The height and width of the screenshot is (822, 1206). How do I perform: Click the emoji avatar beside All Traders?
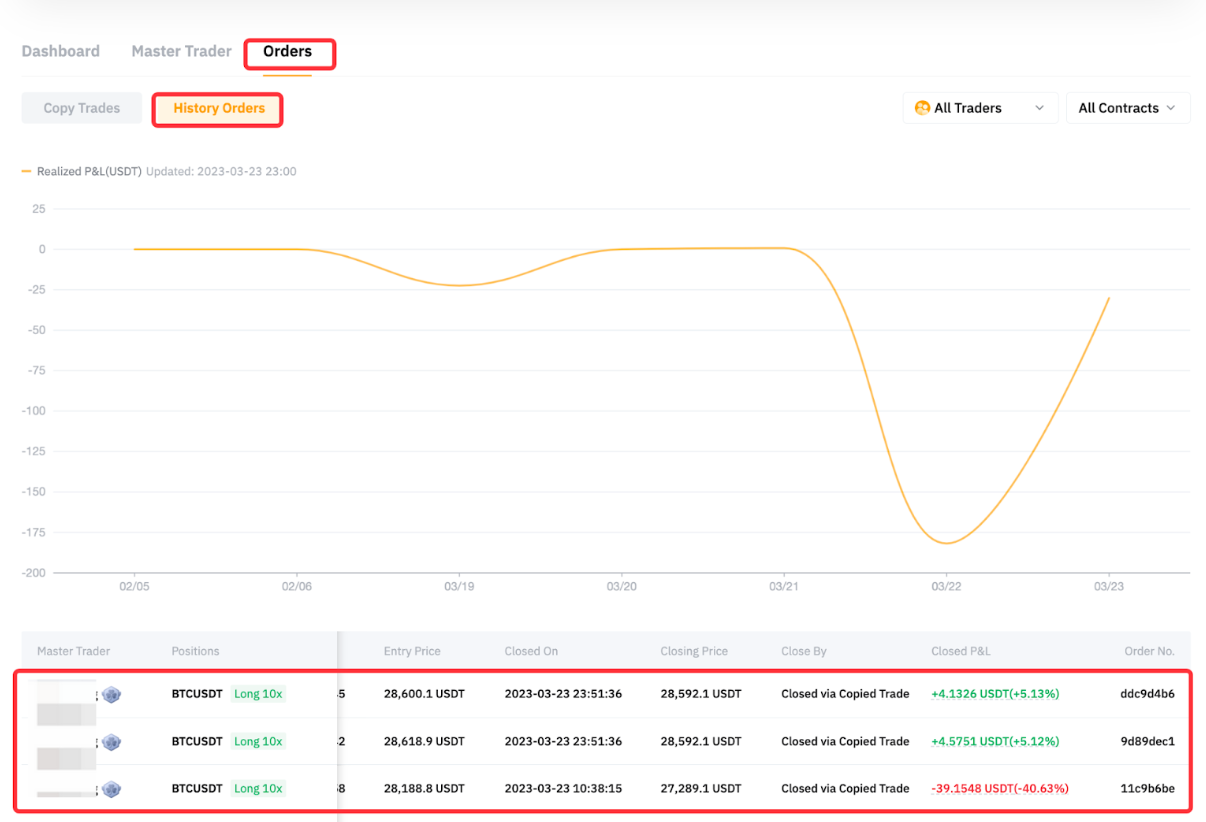(922, 108)
